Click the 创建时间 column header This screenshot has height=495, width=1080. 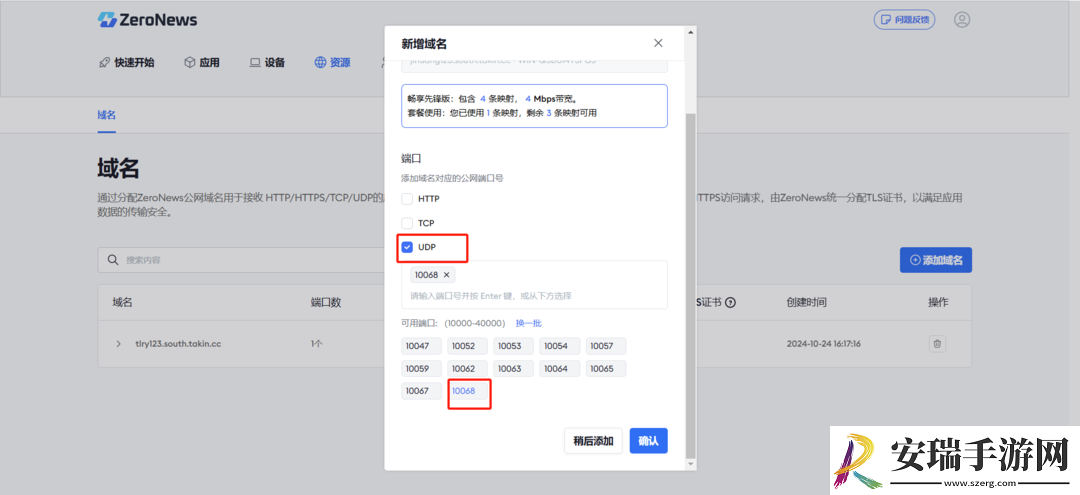coord(807,302)
